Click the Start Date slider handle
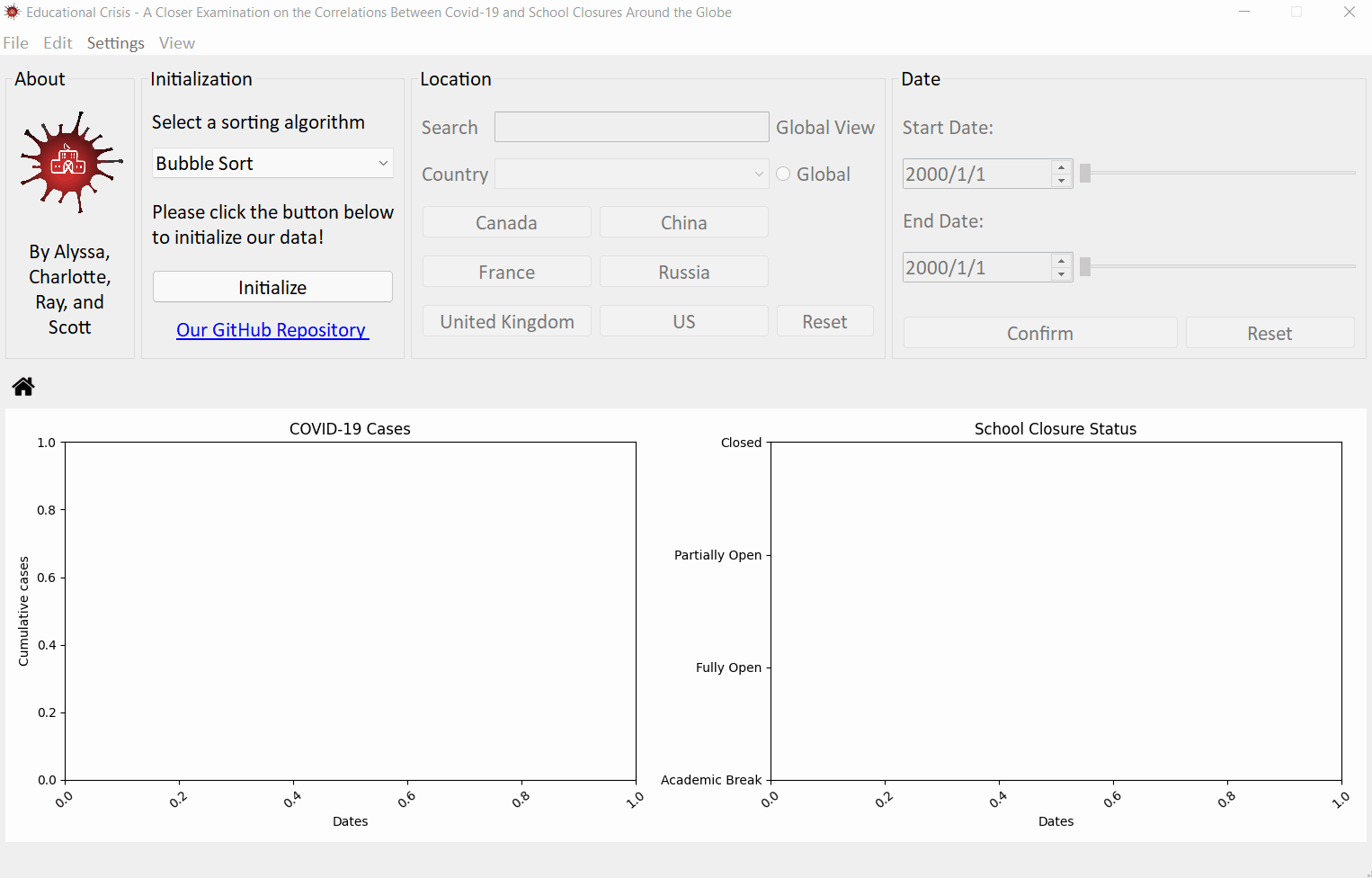1372x878 pixels. click(1085, 174)
